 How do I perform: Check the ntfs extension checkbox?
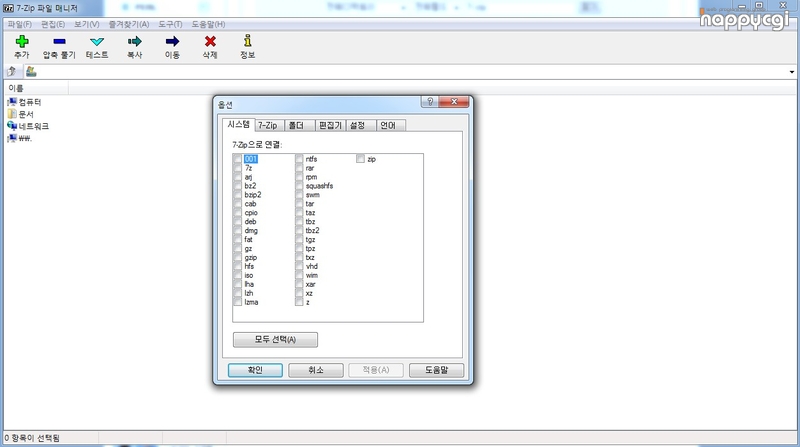[299, 159]
